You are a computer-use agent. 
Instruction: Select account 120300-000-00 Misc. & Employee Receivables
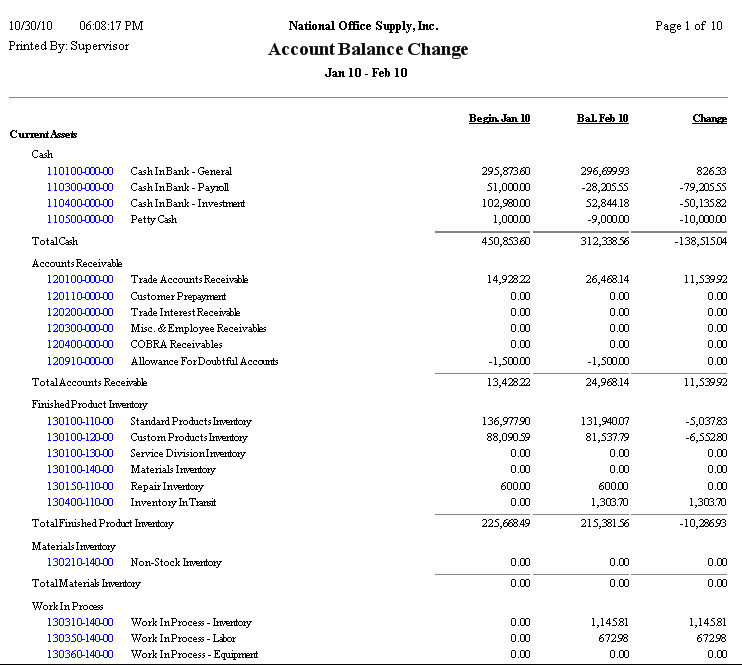(80, 328)
